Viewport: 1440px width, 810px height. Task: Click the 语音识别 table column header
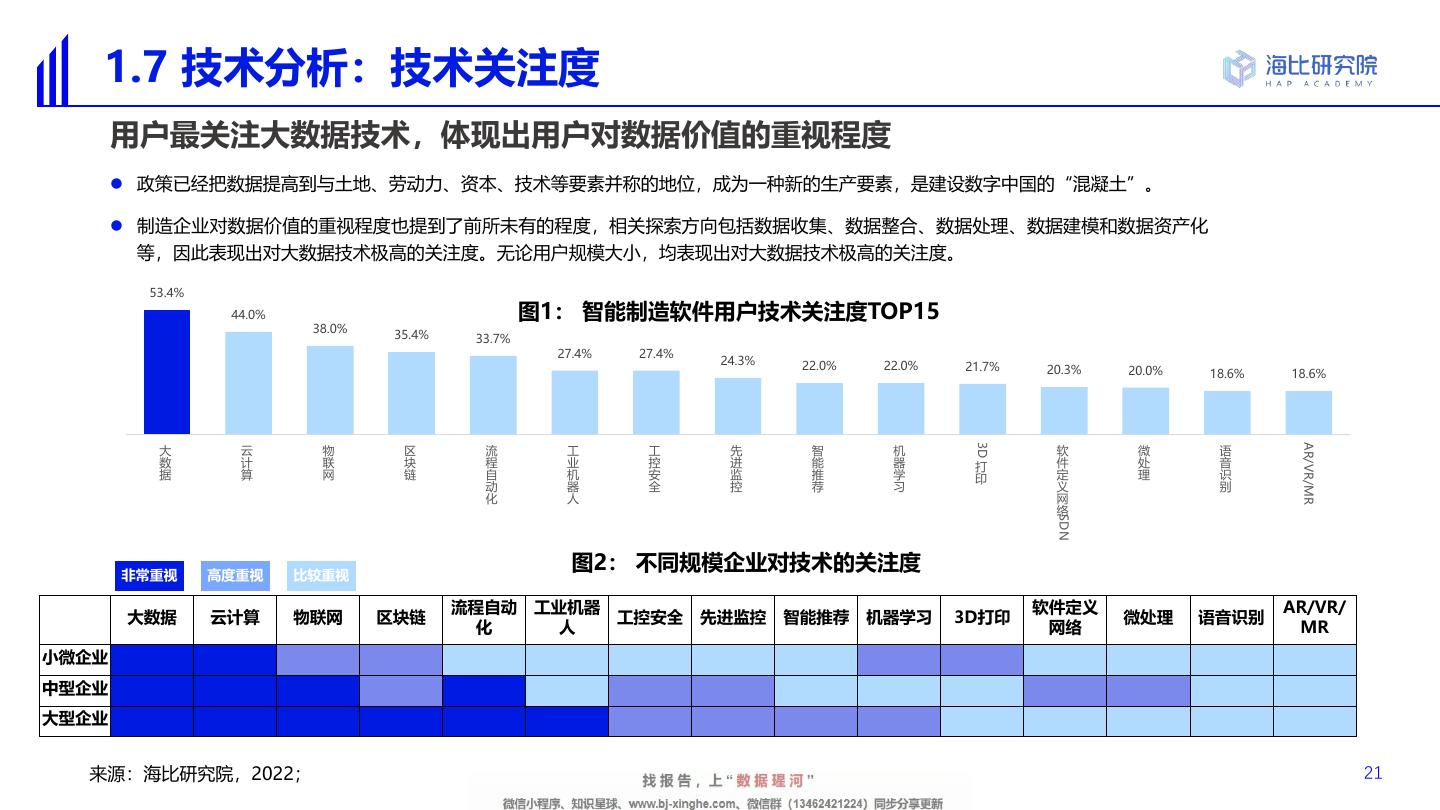point(1231,618)
